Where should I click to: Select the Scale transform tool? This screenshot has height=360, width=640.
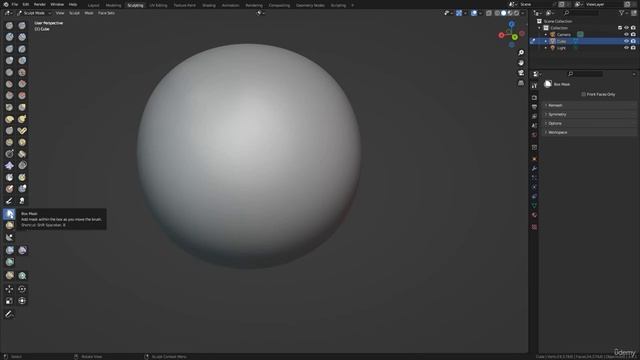coord(9,301)
